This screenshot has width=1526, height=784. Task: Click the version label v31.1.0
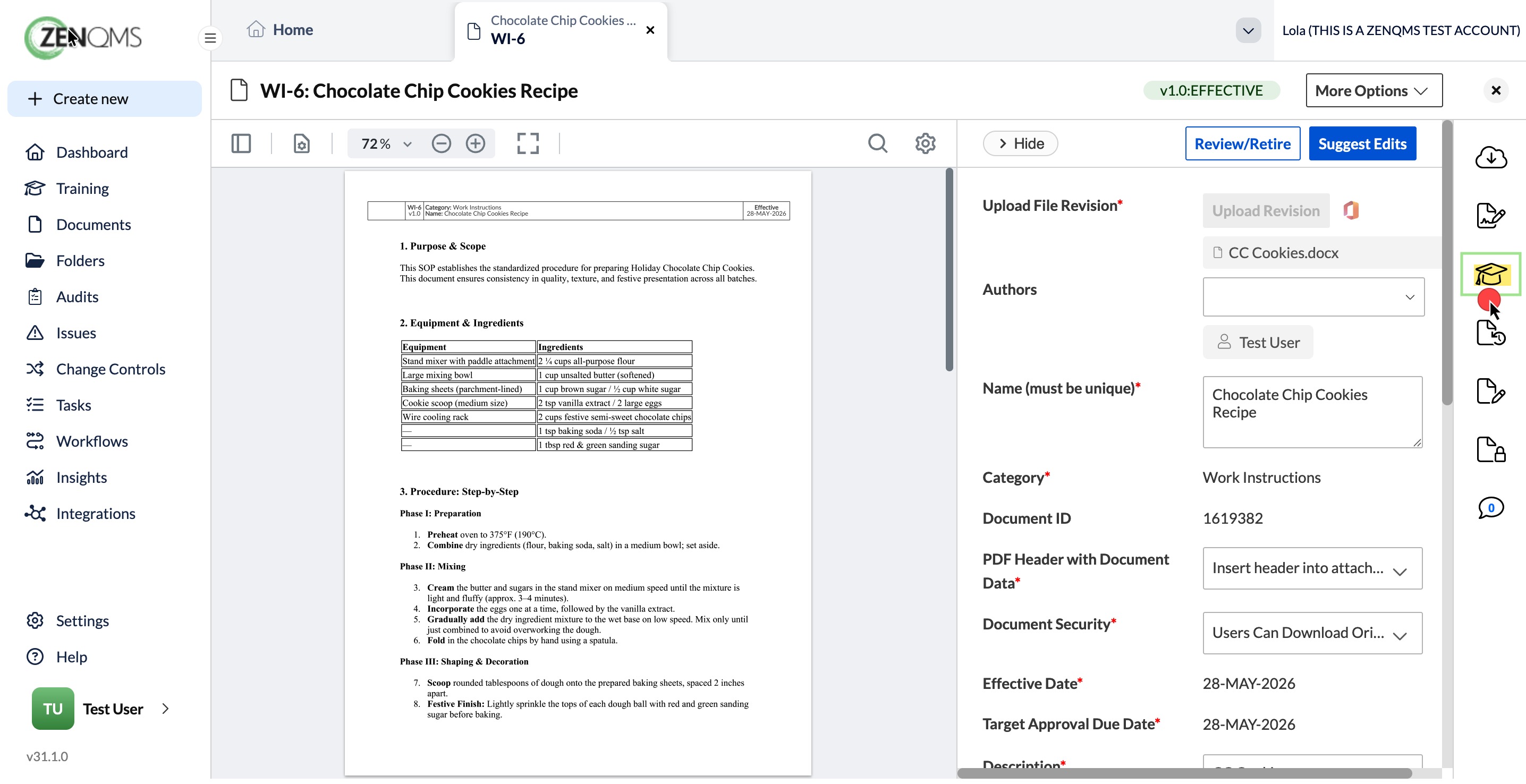point(47,756)
